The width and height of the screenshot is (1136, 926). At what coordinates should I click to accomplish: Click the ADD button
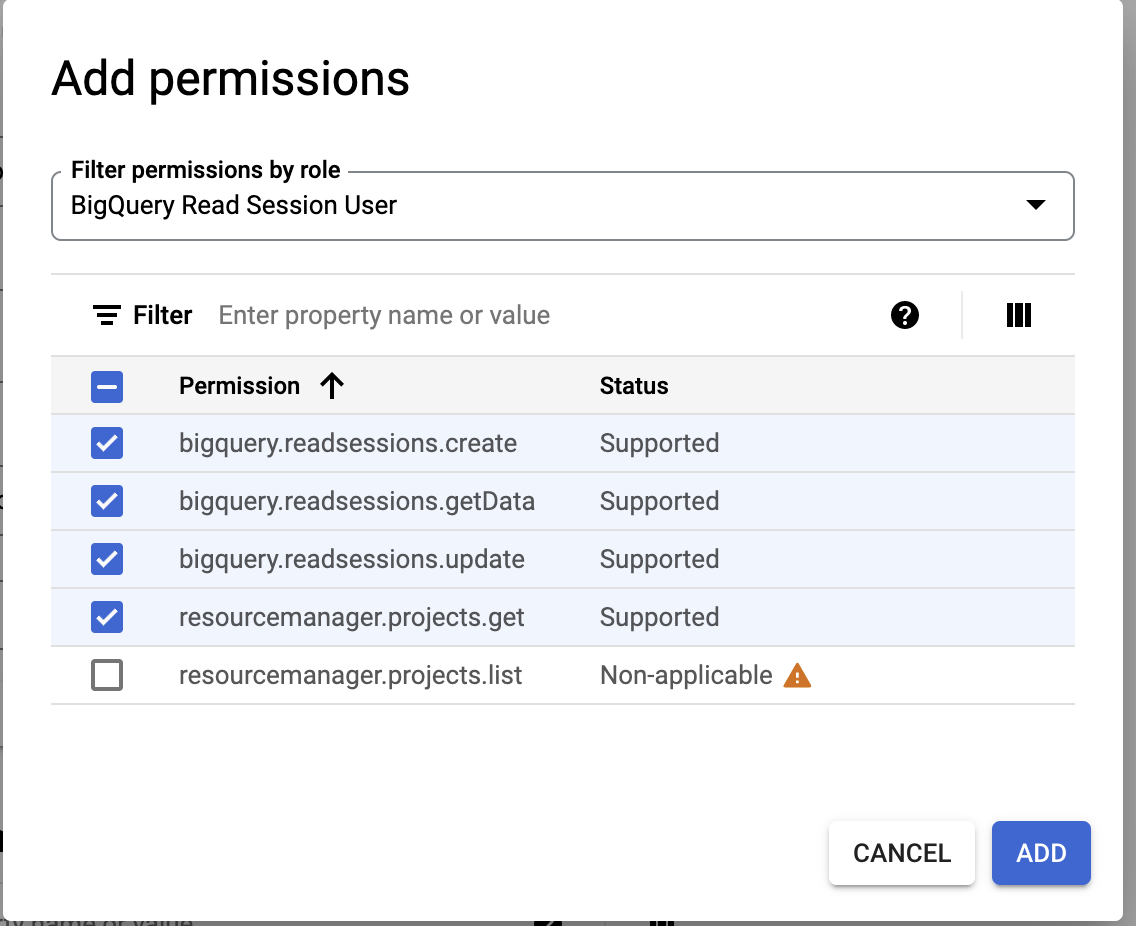tap(1040, 853)
